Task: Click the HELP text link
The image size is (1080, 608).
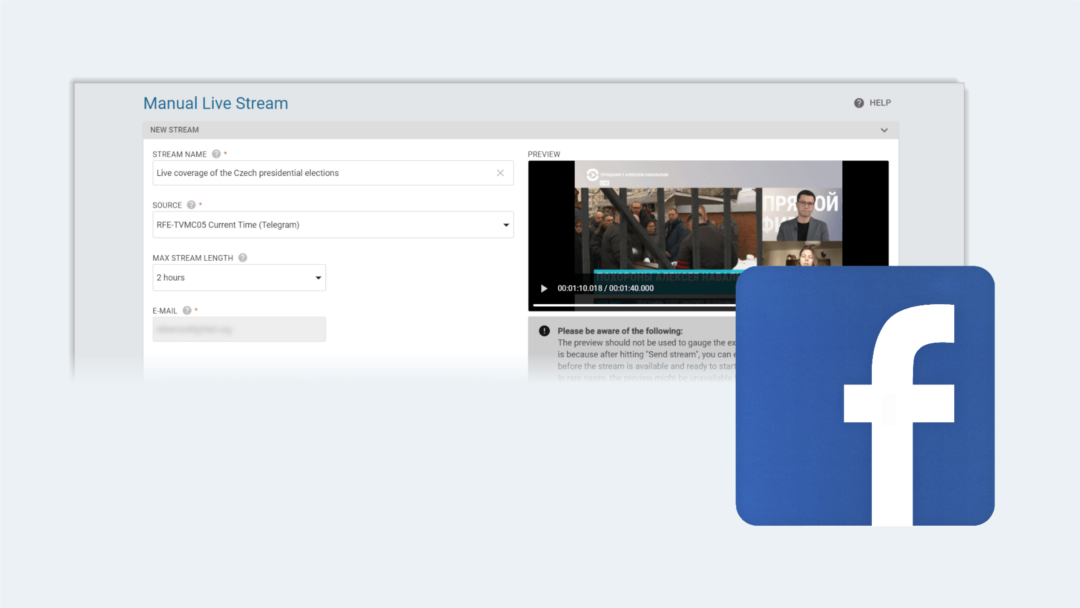Action: (x=880, y=103)
